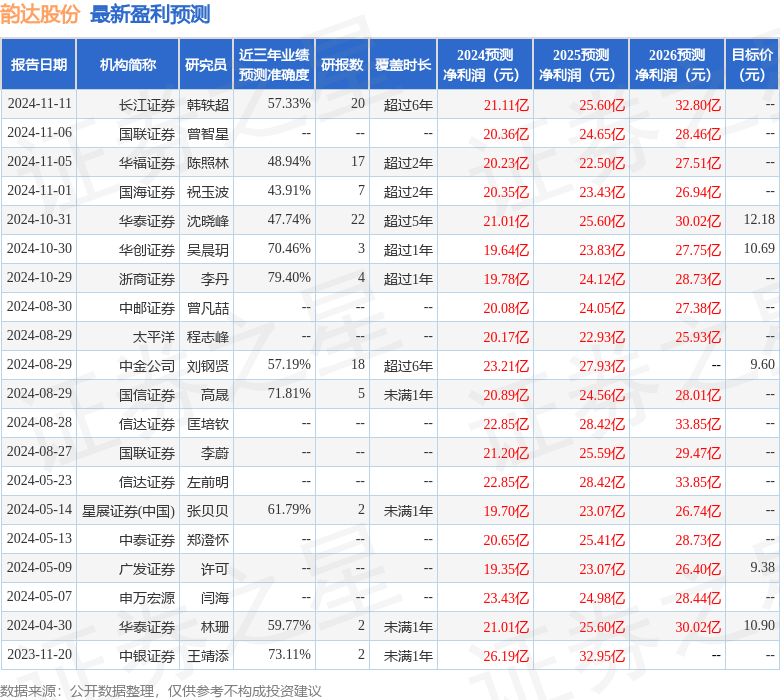Click 浙商证券 institution name

147,279
